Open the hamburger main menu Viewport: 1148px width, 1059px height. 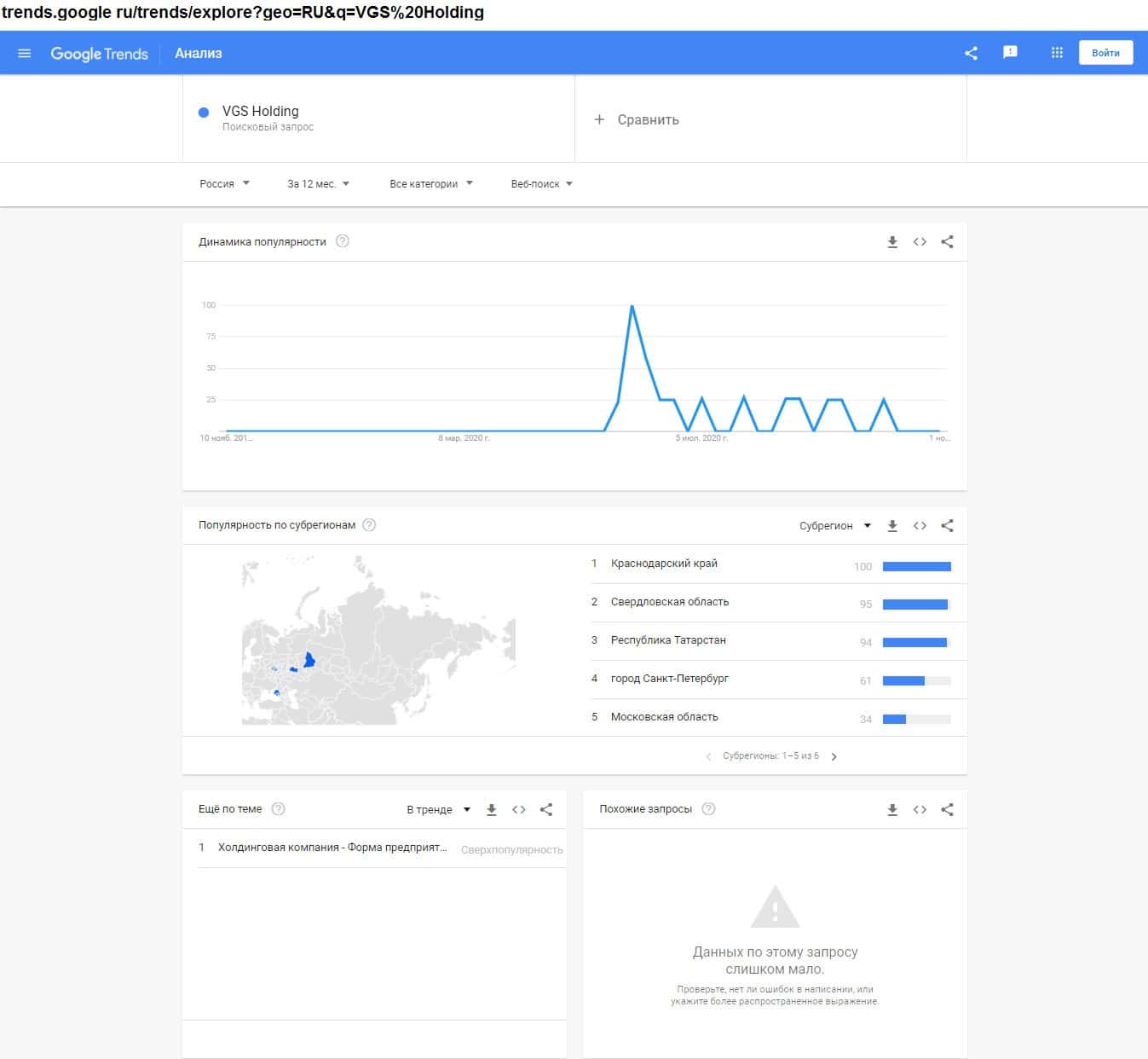[24, 53]
